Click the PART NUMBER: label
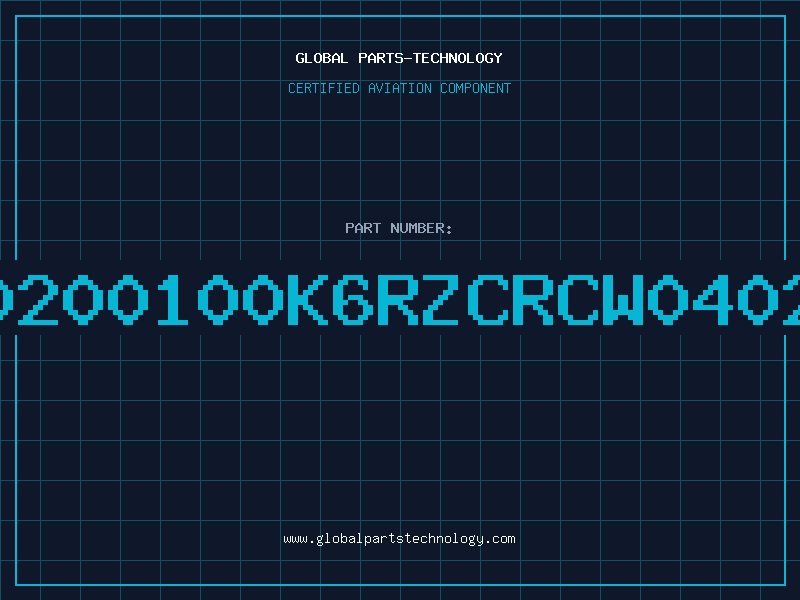 click(x=399, y=228)
